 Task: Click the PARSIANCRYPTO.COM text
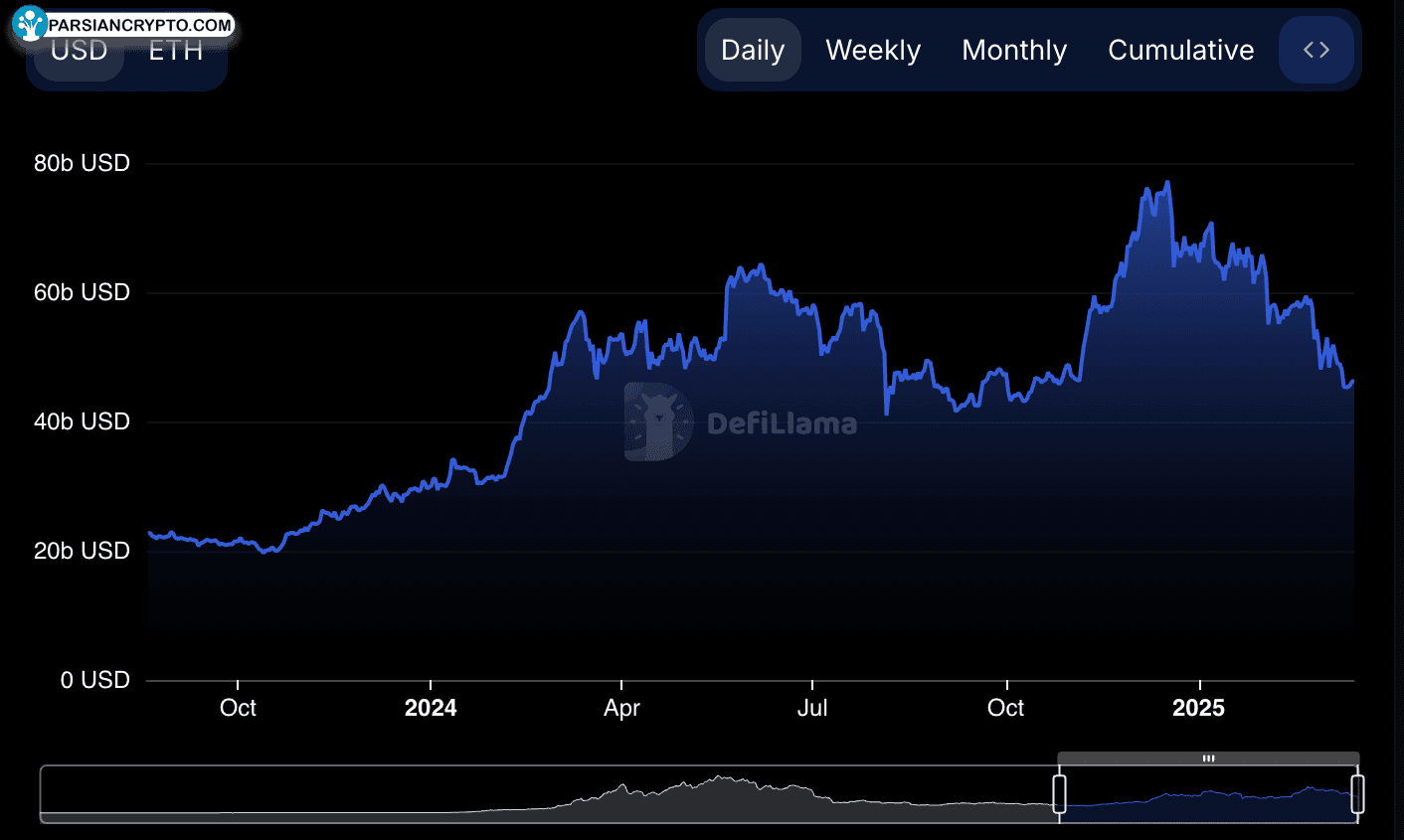[x=140, y=25]
